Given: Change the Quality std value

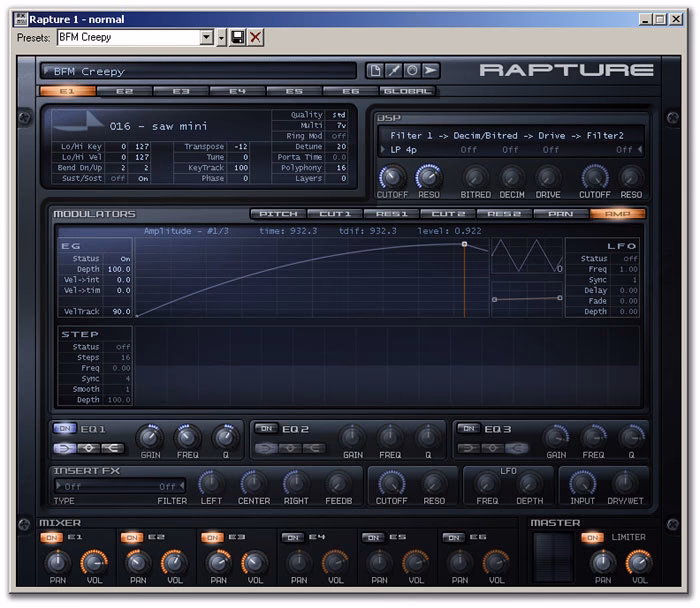Looking at the screenshot, I should [x=338, y=115].
